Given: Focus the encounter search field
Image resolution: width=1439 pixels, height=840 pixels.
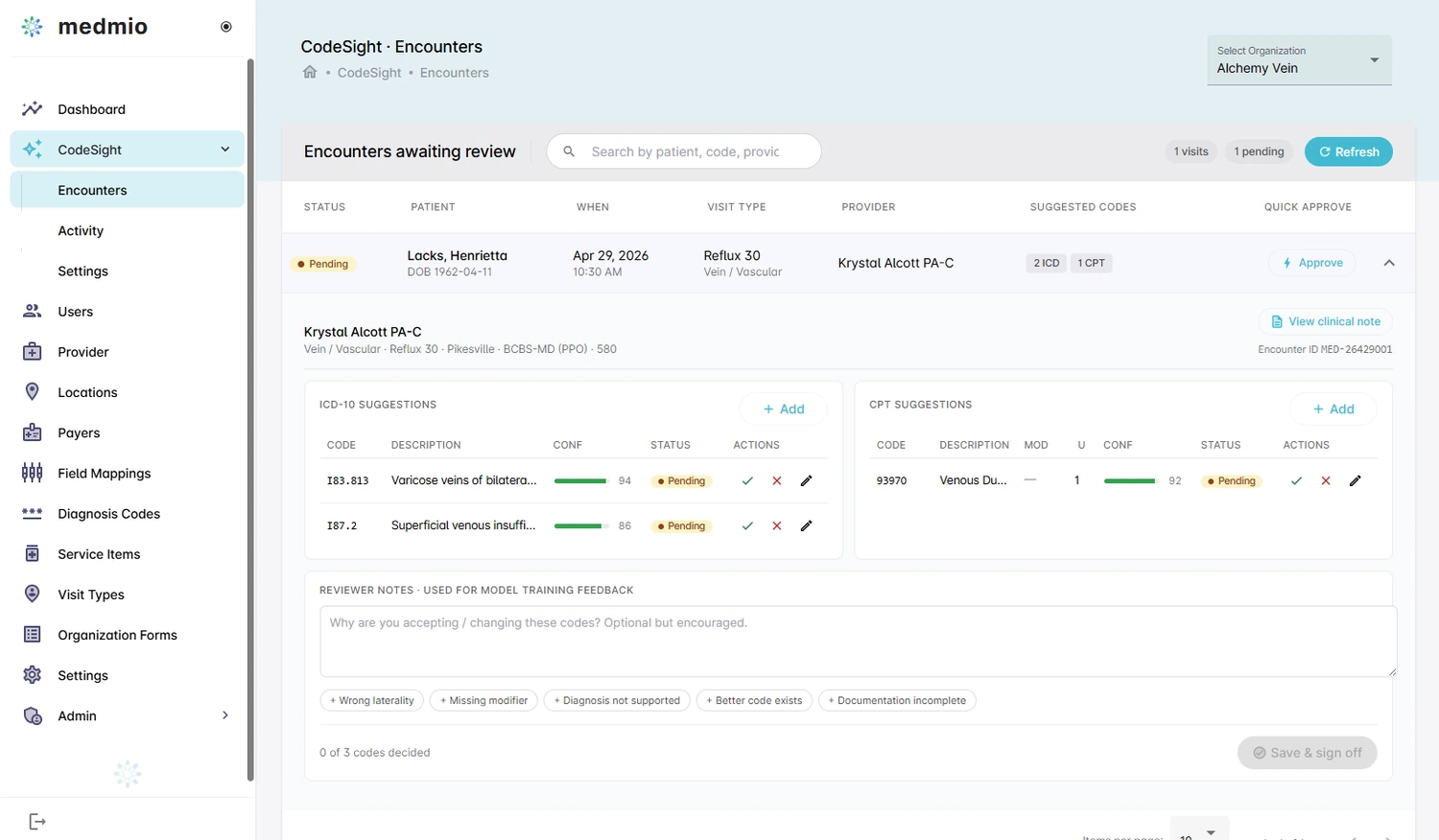Looking at the screenshot, I should coord(684,152).
